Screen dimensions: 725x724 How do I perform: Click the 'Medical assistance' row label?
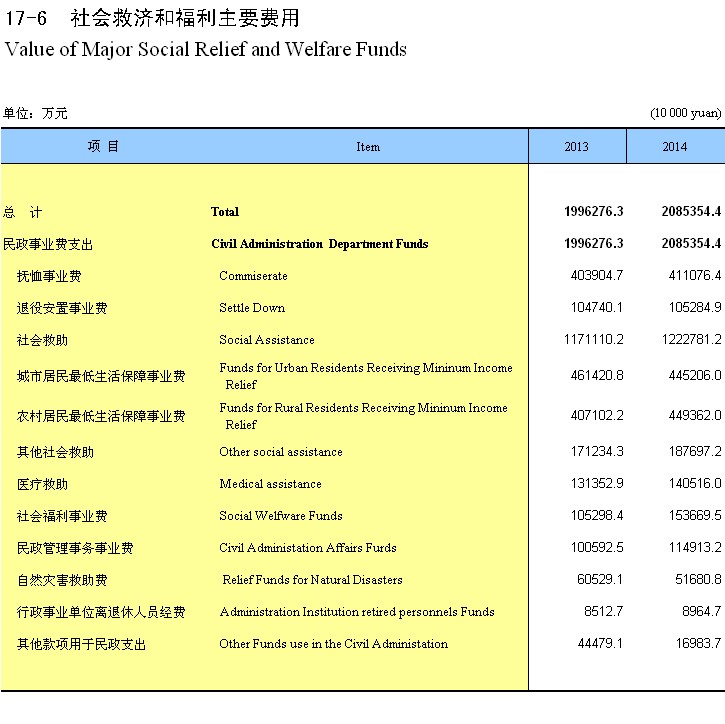click(x=270, y=484)
